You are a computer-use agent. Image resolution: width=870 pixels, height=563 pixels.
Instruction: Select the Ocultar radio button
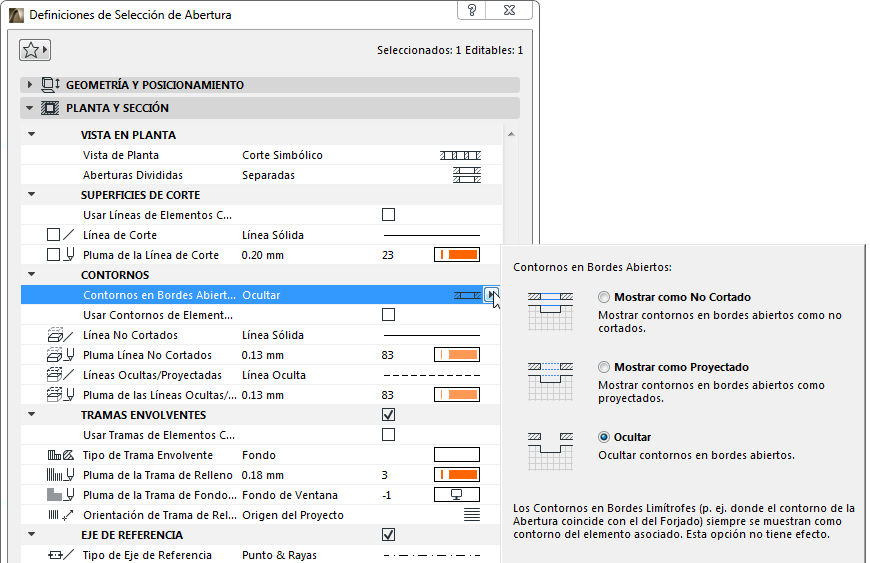tap(604, 437)
